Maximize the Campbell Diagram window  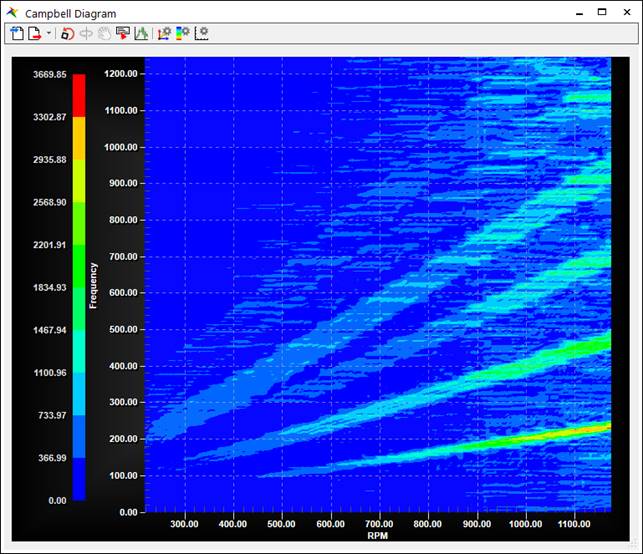(x=602, y=13)
